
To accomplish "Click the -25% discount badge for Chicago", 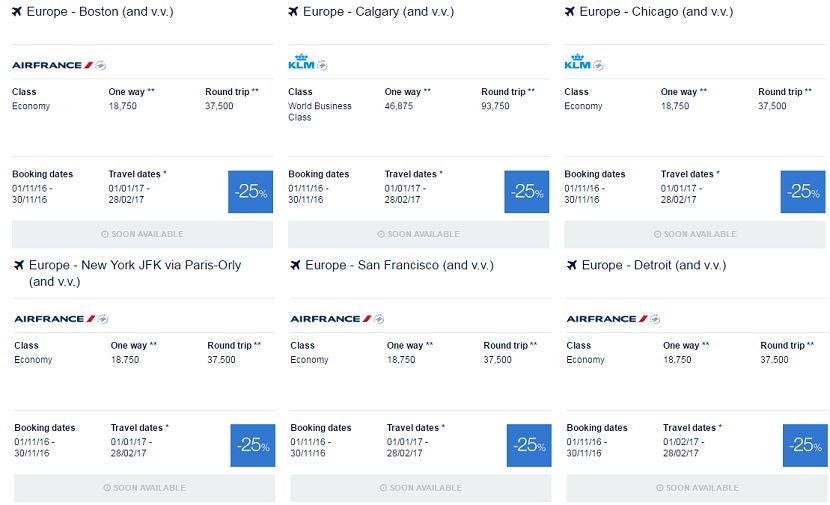I will 803,192.
